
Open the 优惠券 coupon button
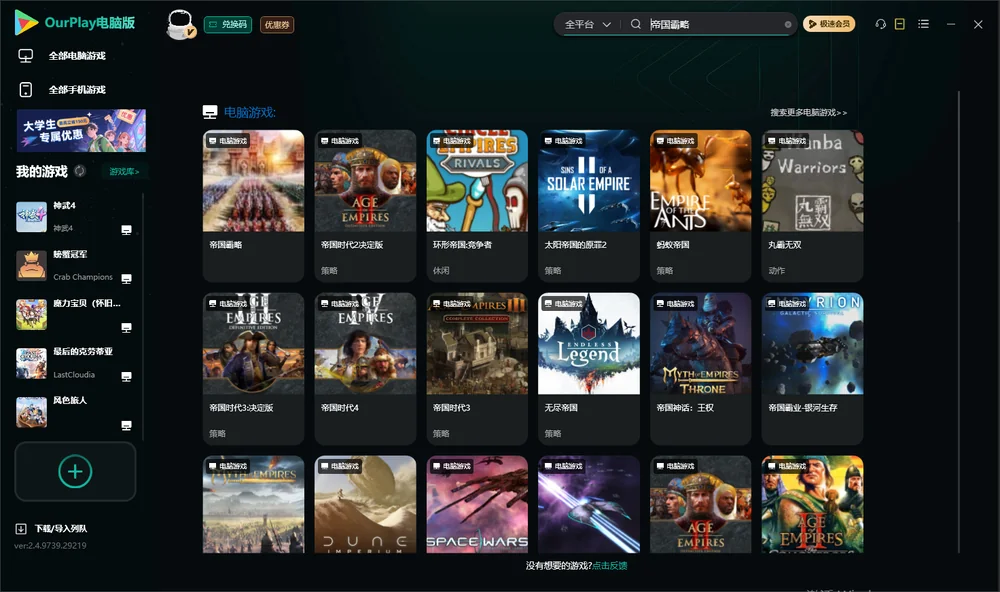pyautogui.click(x=277, y=24)
